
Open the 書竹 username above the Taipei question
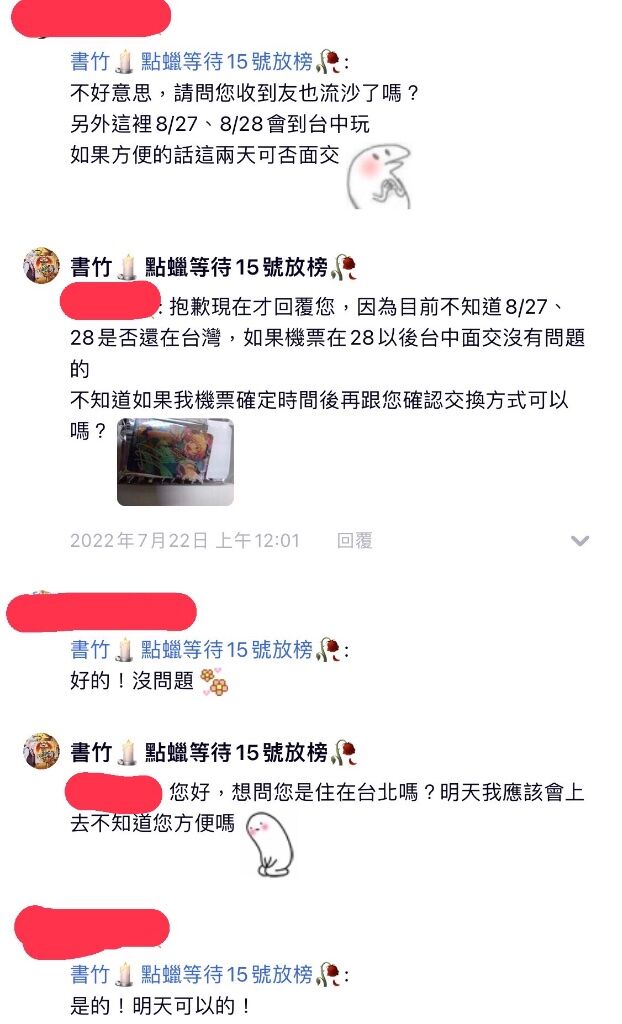[214, 752]
